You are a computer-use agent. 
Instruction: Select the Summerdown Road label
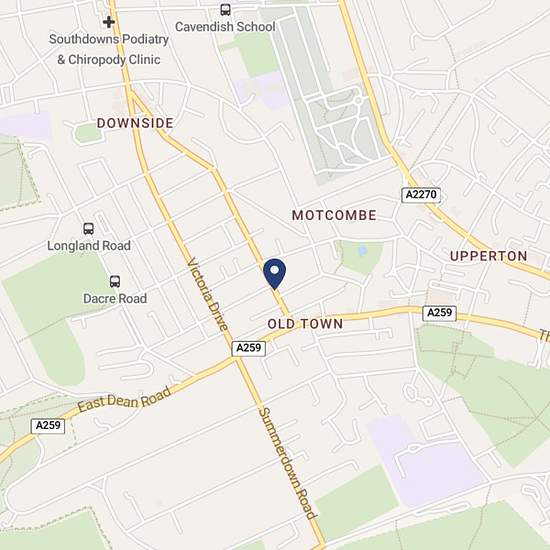(287, 463)
